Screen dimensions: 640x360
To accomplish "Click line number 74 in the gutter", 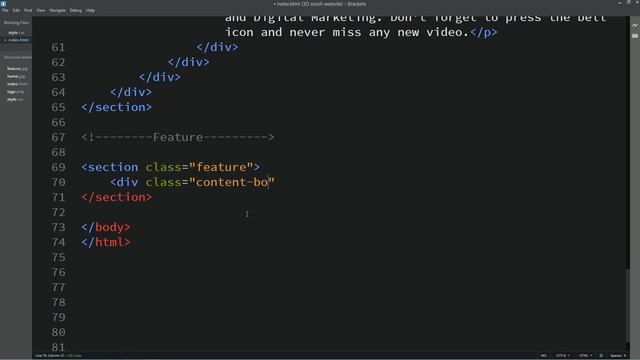I will [x=58, y=242].
